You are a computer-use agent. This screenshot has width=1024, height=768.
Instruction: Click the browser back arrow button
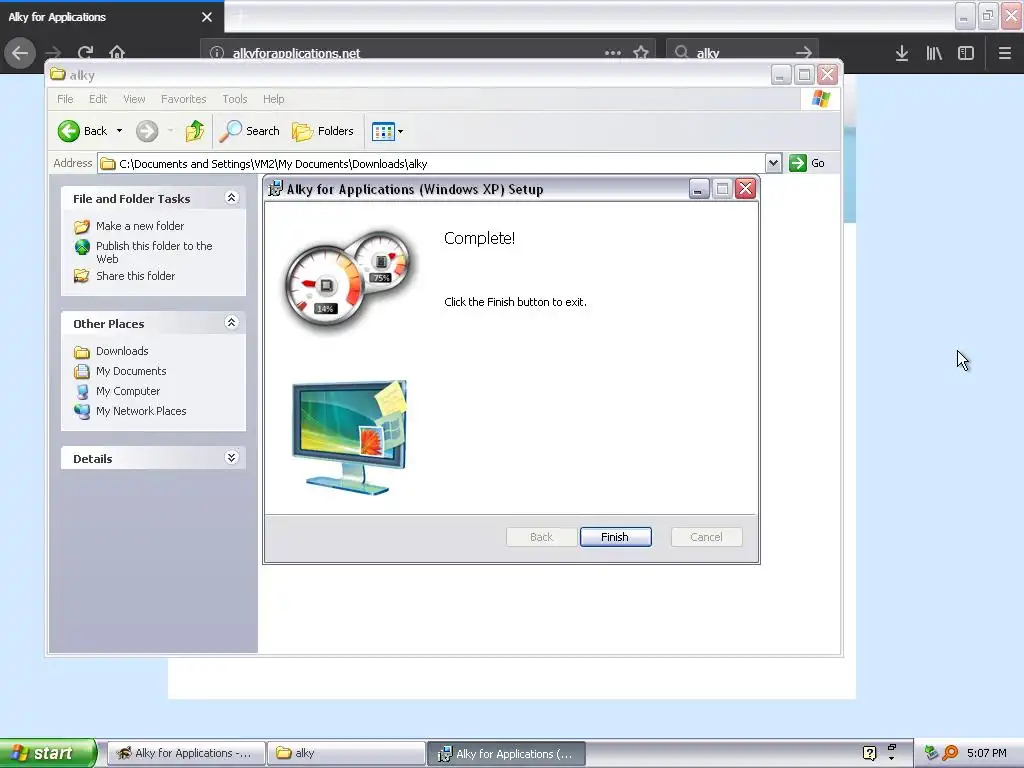tap(20, 52)
